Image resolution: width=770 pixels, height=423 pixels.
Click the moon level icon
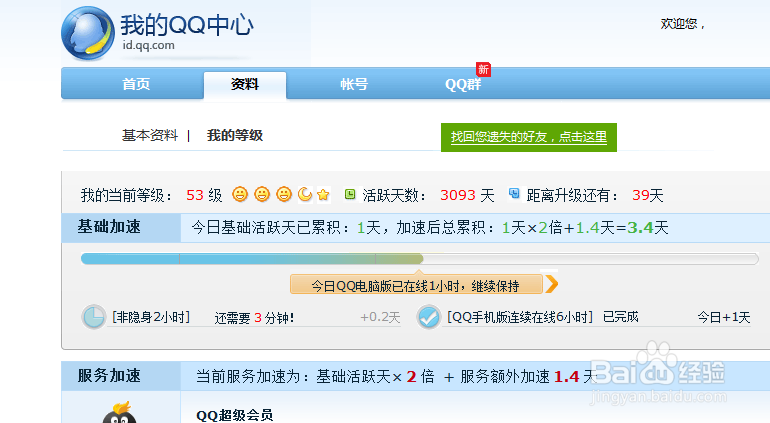click(x=305, y=195)
